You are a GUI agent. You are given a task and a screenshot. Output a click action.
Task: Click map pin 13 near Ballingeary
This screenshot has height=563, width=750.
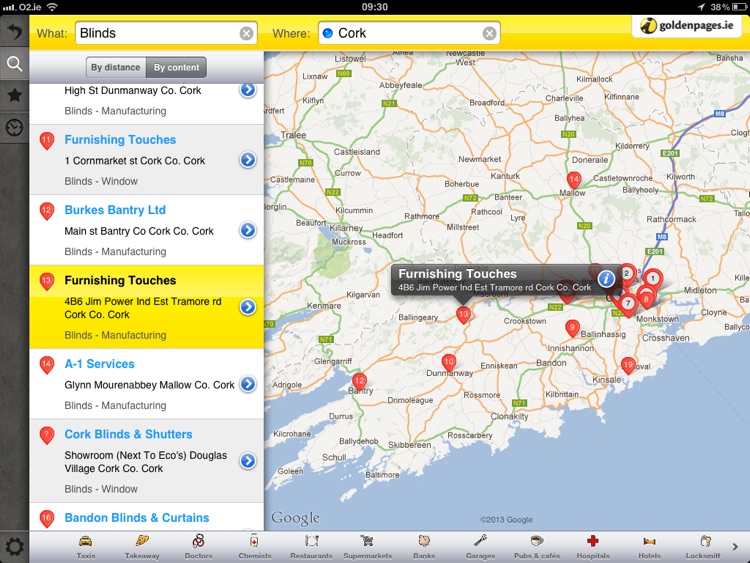click(463, 315)
